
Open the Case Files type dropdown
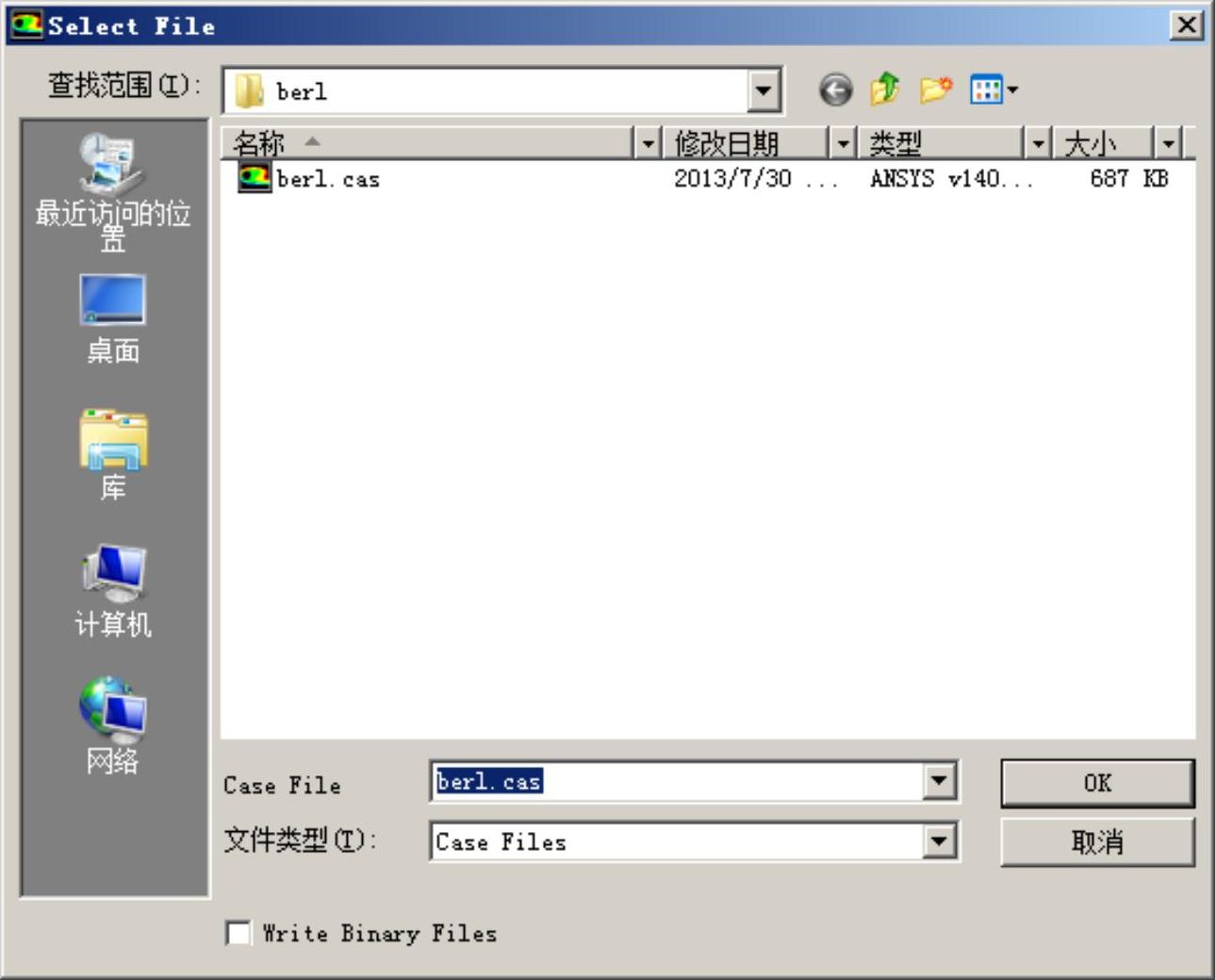pyautogui.click(x=939, y=841)
